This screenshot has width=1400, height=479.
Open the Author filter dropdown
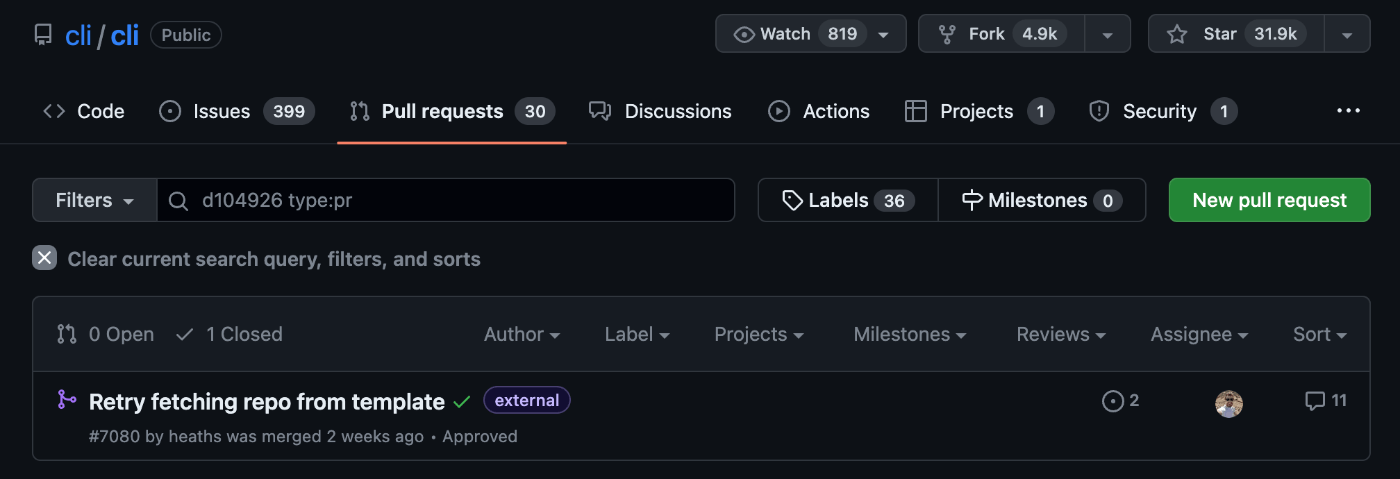coord(522,334)
